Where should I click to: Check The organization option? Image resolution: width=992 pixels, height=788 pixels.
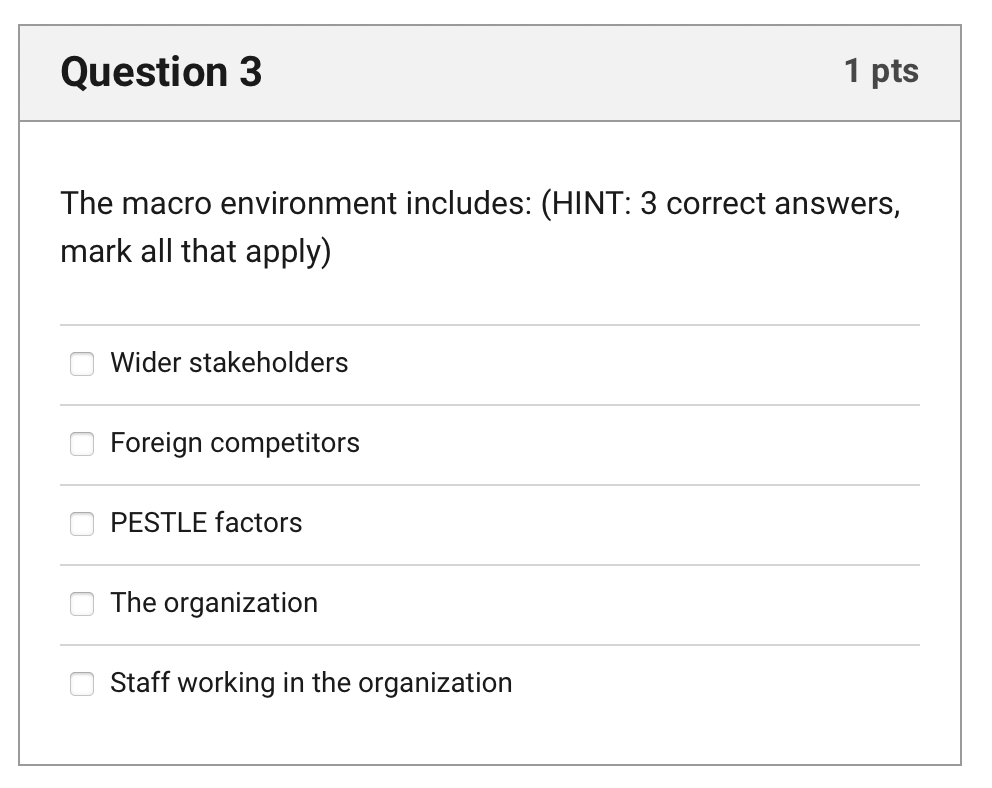[82, 604]
